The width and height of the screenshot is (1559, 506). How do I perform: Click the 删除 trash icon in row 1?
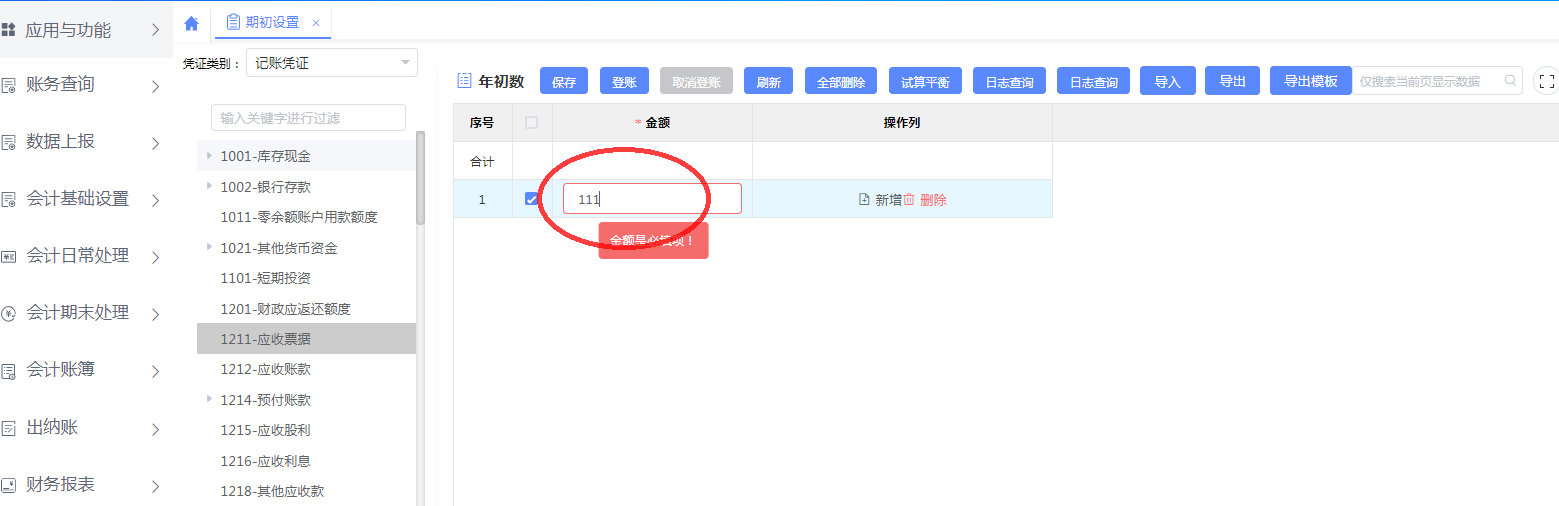tap(909, 200)
